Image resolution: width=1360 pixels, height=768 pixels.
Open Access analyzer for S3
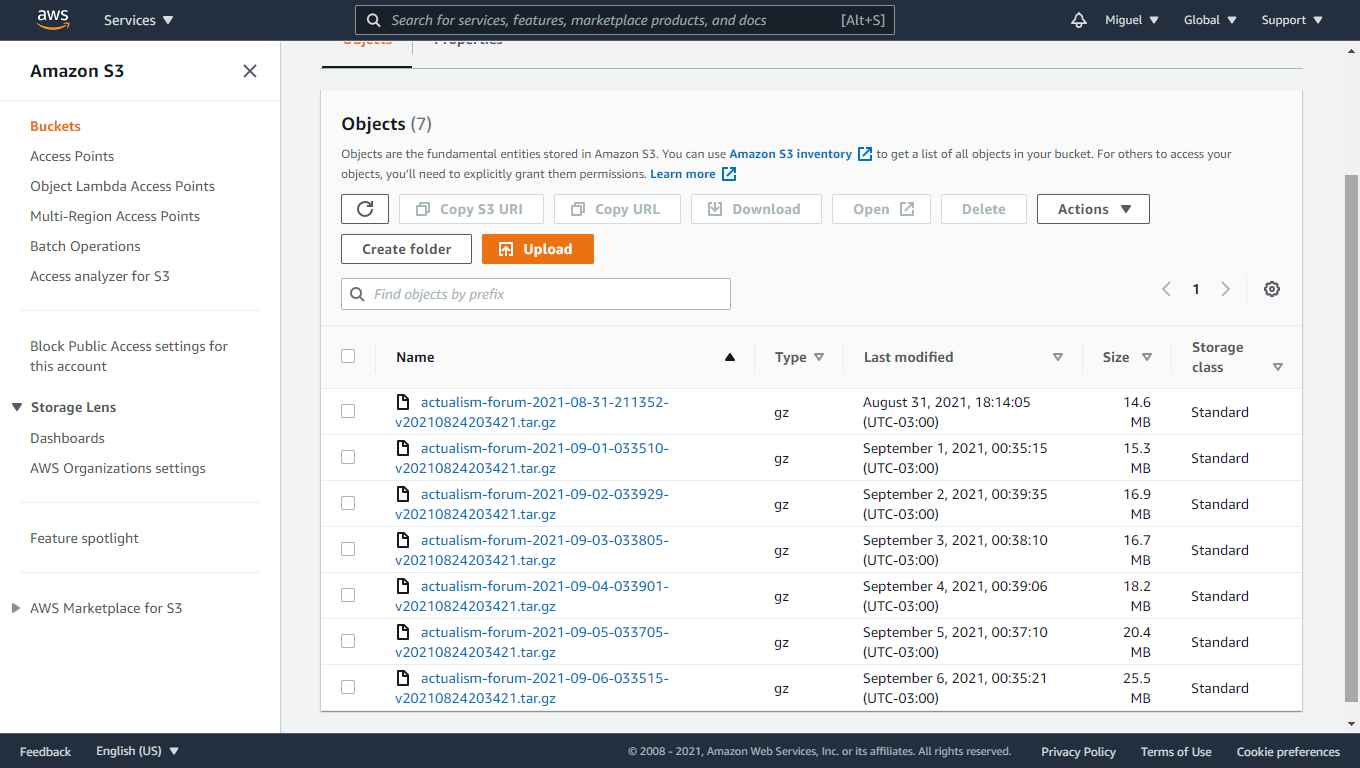(x=100, y=276)
